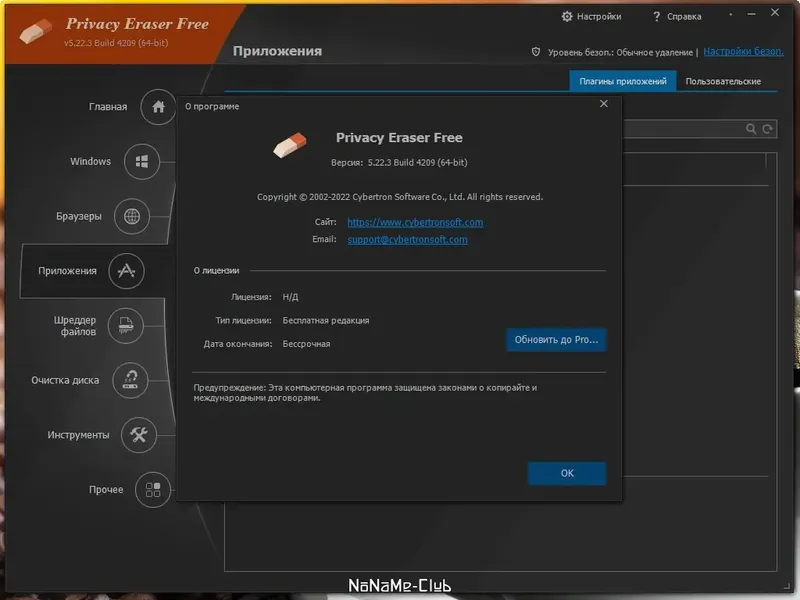Viewport: 800px width, 600px height.
Task: Switch to the Пользовательские tab
Action: click(x=722, y=81)
